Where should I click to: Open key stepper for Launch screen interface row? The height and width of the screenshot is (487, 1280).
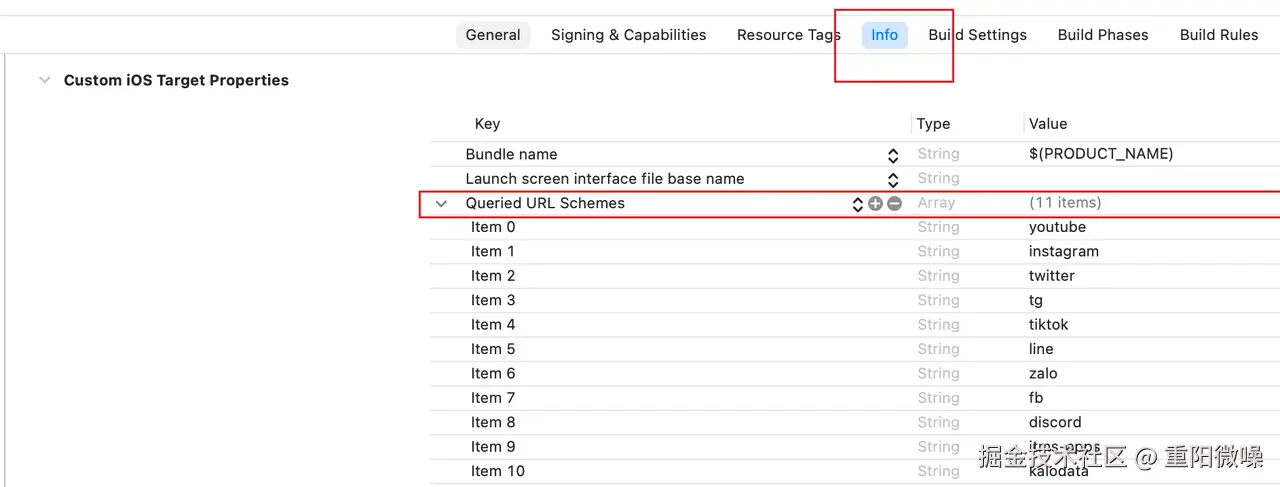pyautogui.click(x=893, y=179)
